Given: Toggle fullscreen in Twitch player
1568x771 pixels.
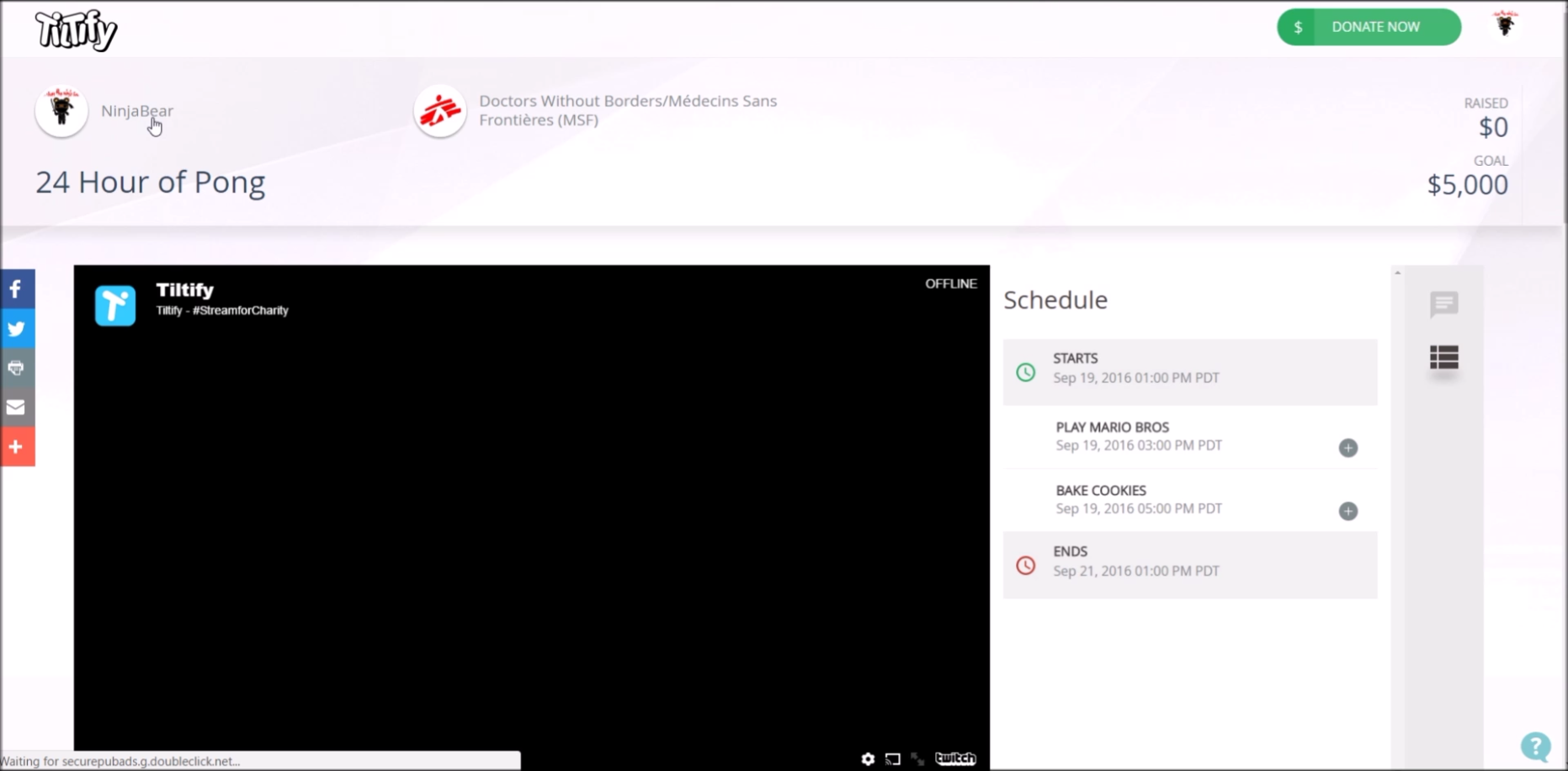Looking at the screenshot, I should coord(917,758).
